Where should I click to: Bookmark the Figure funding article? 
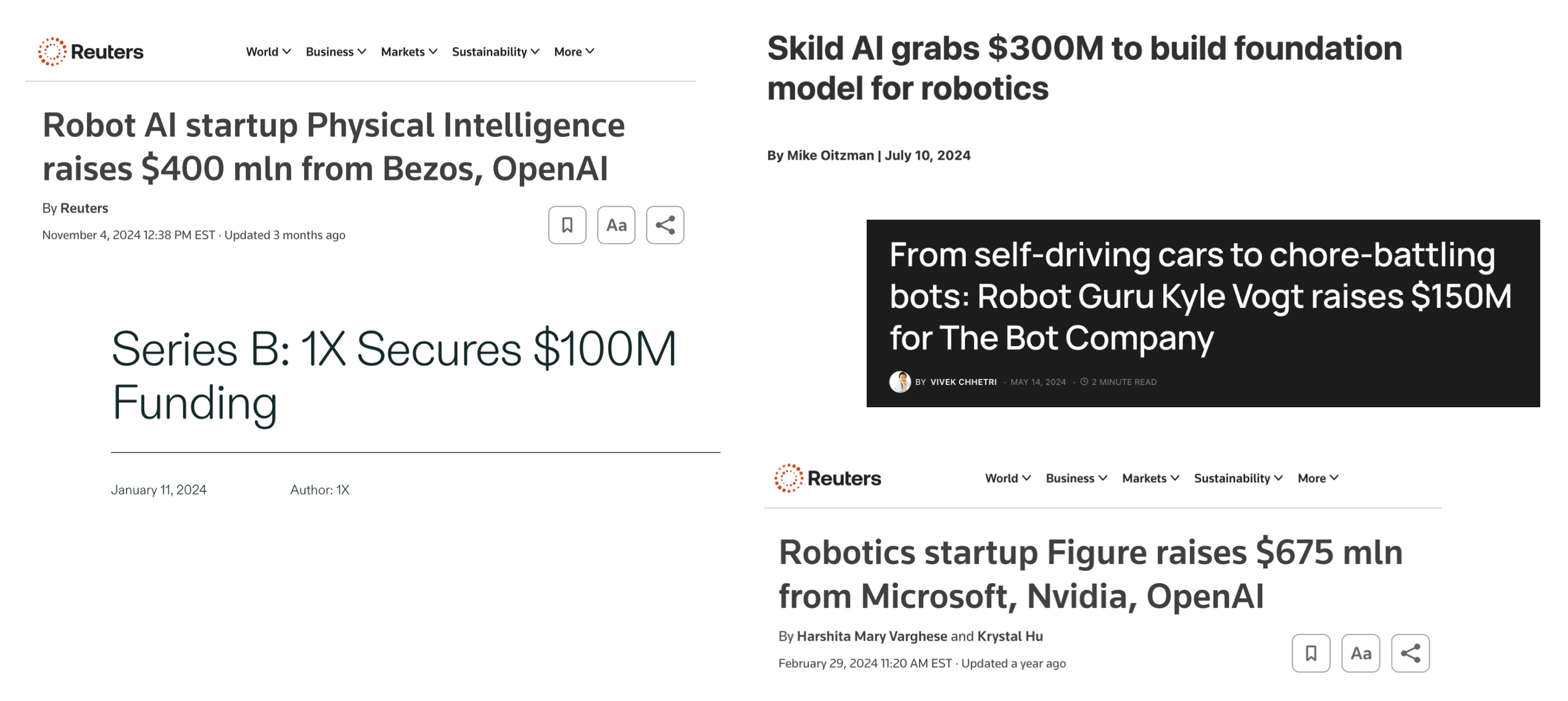(x=1311, y=653)
